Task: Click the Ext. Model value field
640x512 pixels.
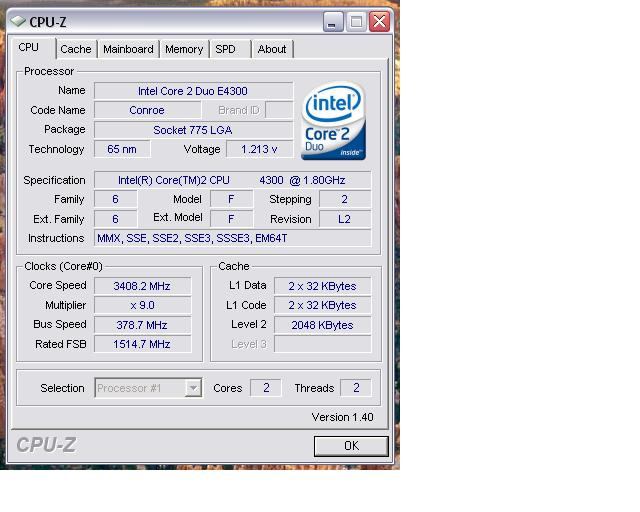Action: point(231,219)
